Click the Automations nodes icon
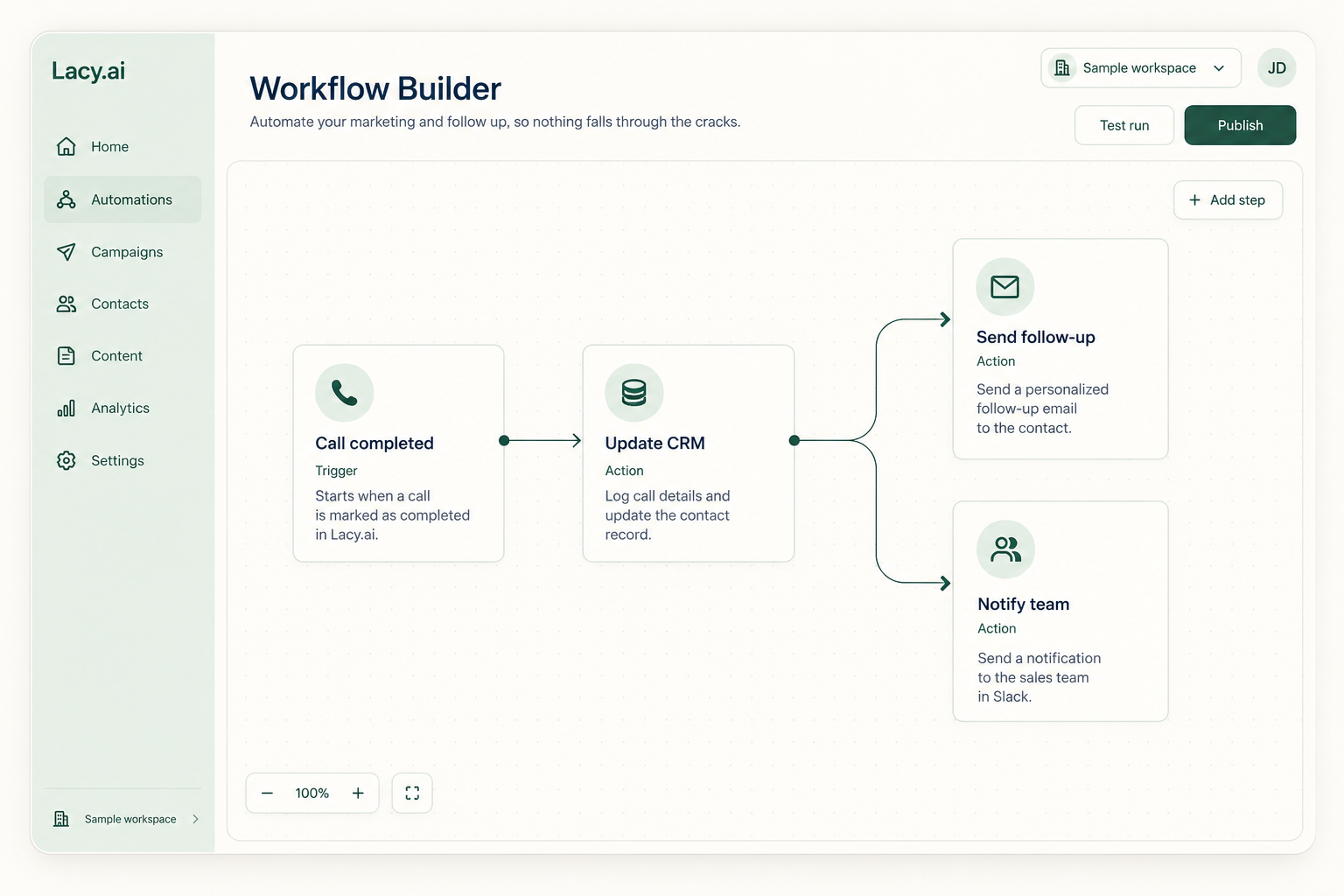The image size is (1344, 896). coord(66,199)
